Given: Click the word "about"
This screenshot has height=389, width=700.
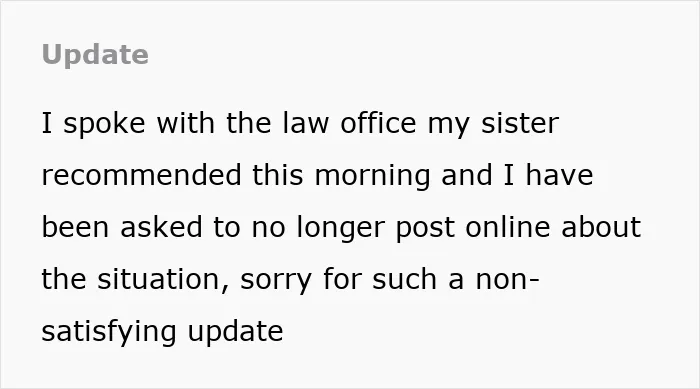Looking at the screenshot, I should click(601, 227).
